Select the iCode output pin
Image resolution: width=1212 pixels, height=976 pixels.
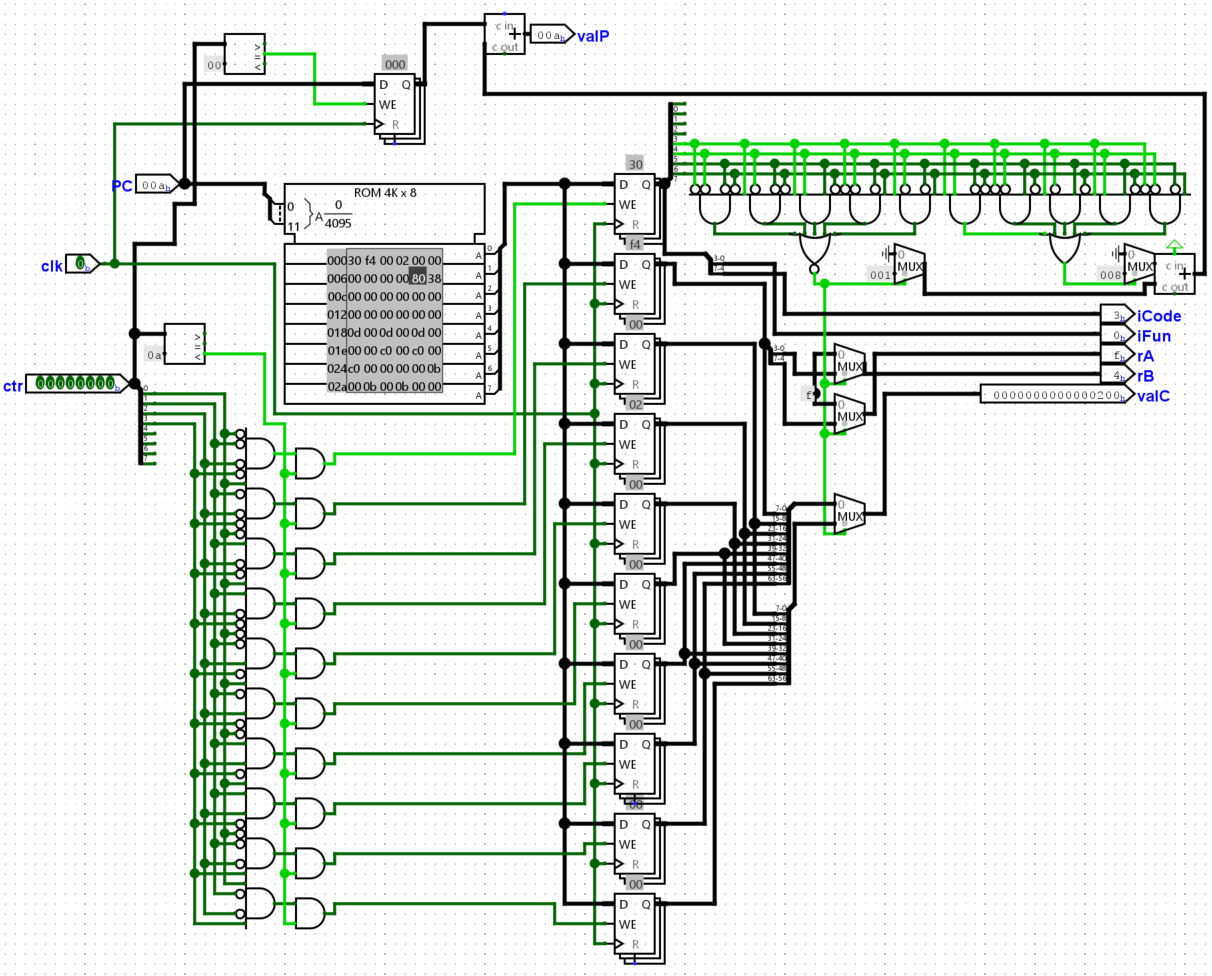1117,315
